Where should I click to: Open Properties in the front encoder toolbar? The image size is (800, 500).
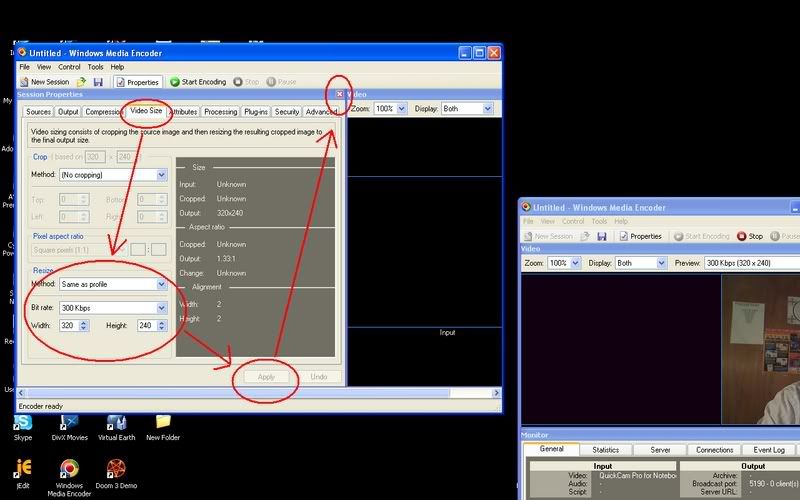(137, 82)
